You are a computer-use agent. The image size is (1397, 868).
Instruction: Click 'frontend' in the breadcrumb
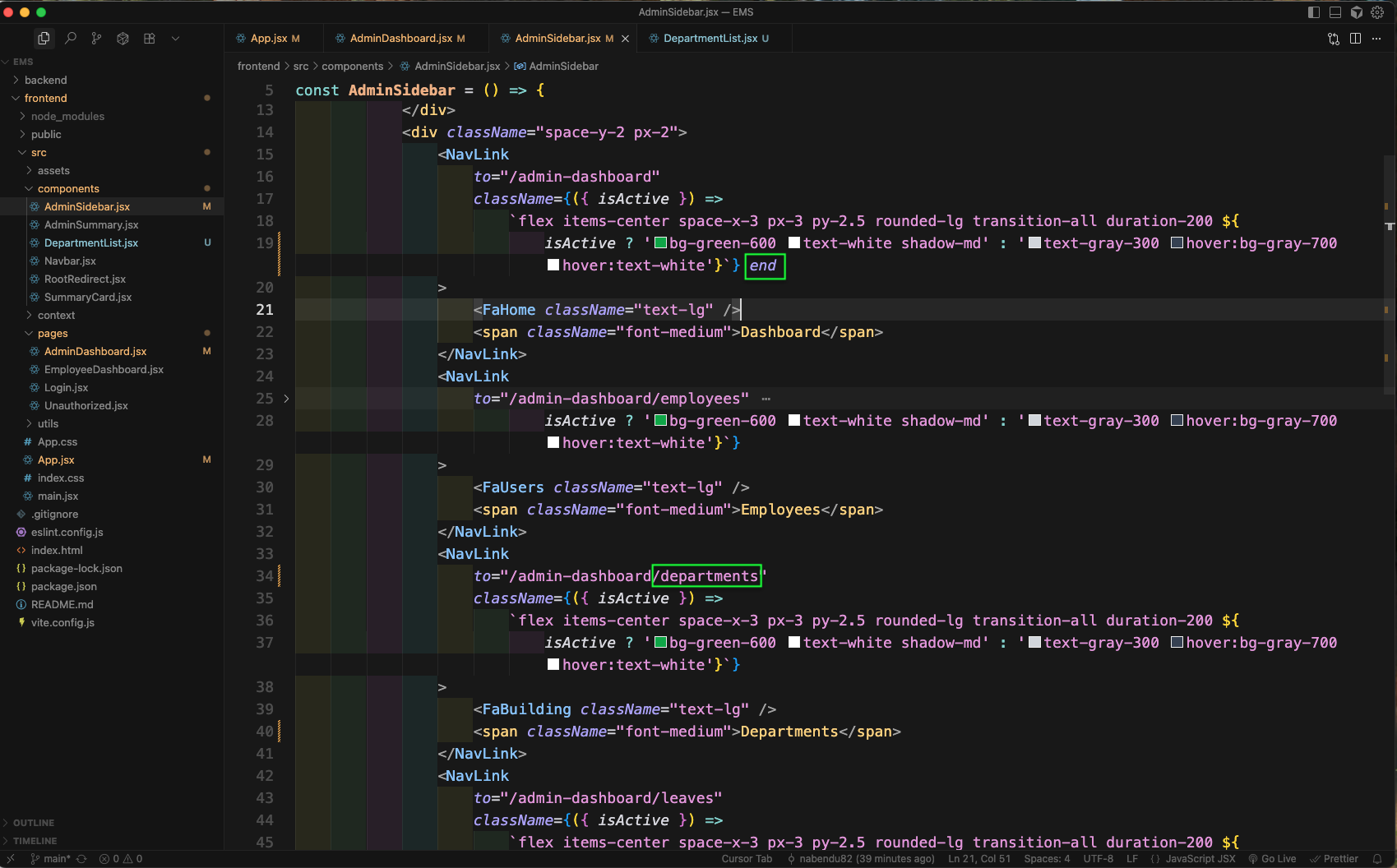(258, 67)
